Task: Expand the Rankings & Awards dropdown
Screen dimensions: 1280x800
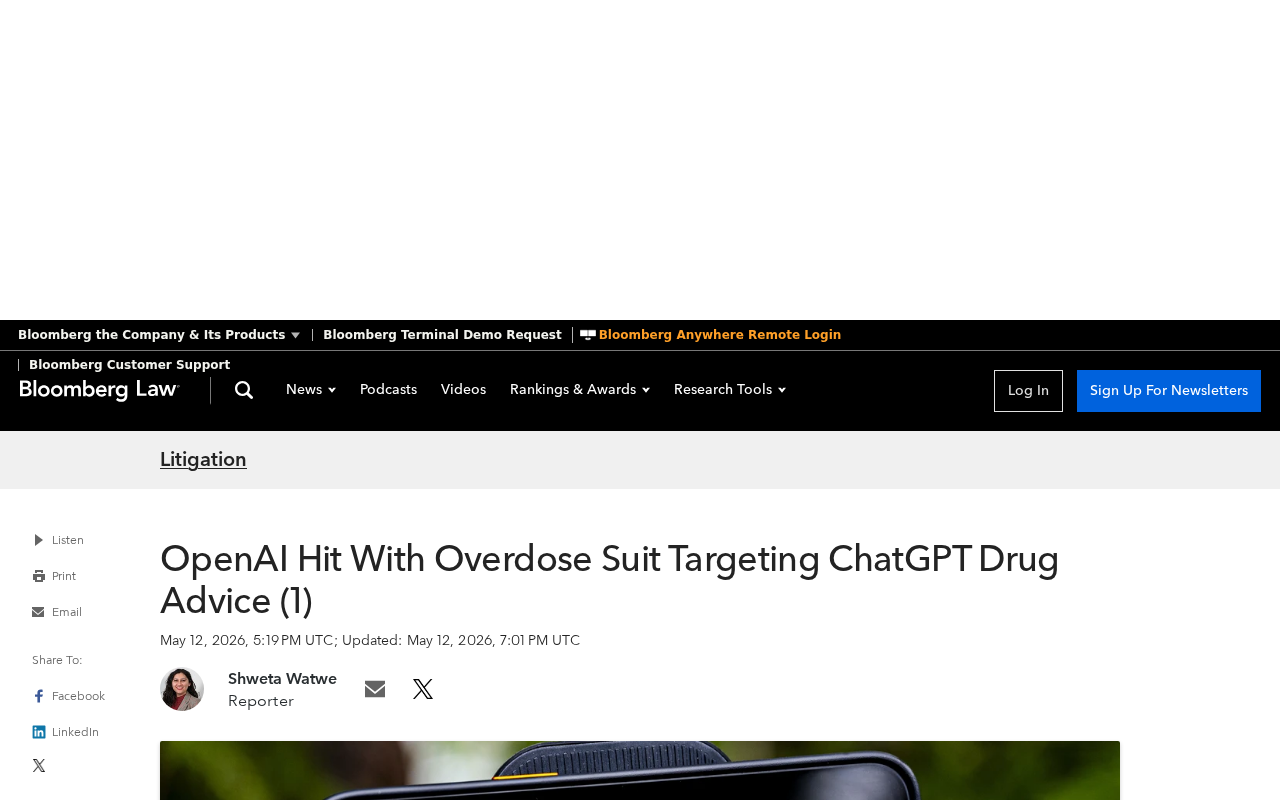Action: pos(580,390)
